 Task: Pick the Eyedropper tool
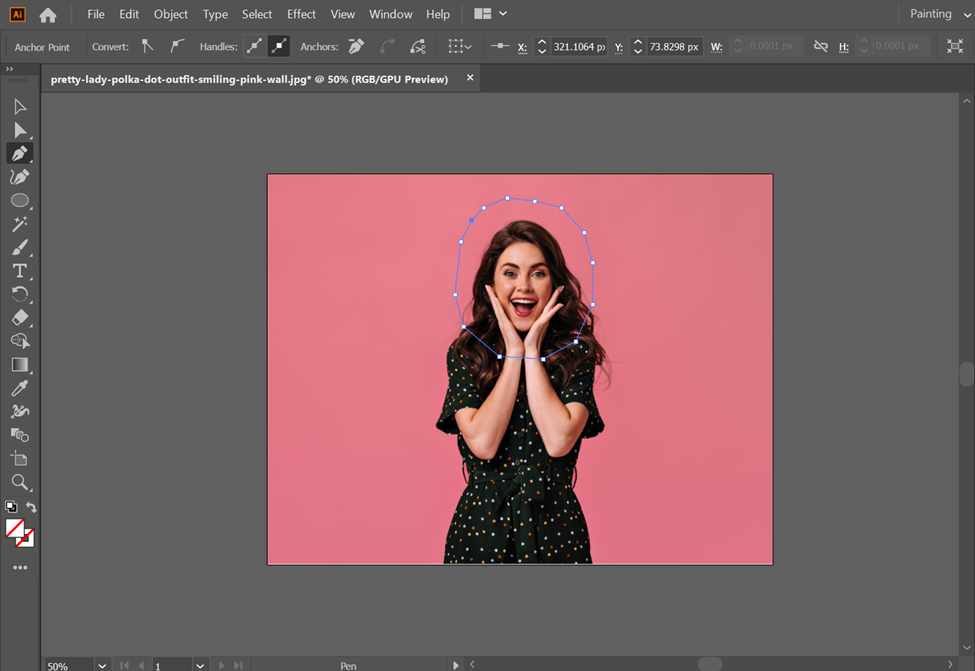point(19,388)
